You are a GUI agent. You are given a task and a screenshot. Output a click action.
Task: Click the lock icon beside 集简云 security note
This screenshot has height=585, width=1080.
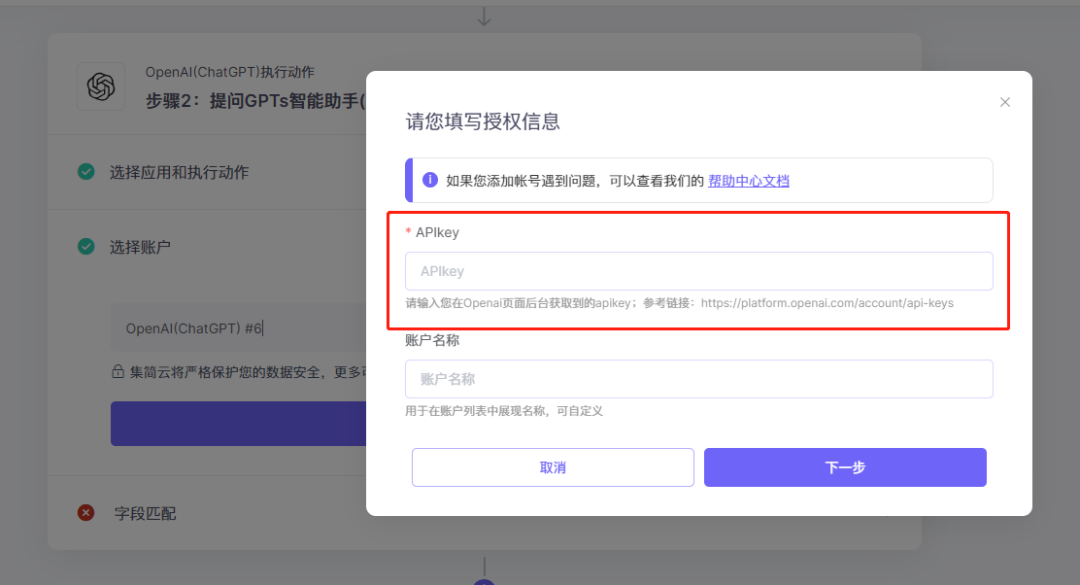coord(118,371)
